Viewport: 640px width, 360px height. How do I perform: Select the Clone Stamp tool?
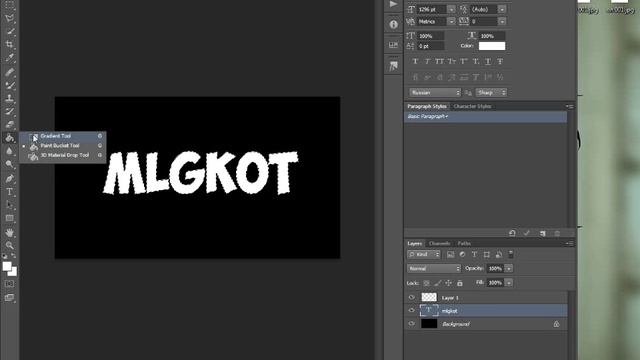point(9,98)
